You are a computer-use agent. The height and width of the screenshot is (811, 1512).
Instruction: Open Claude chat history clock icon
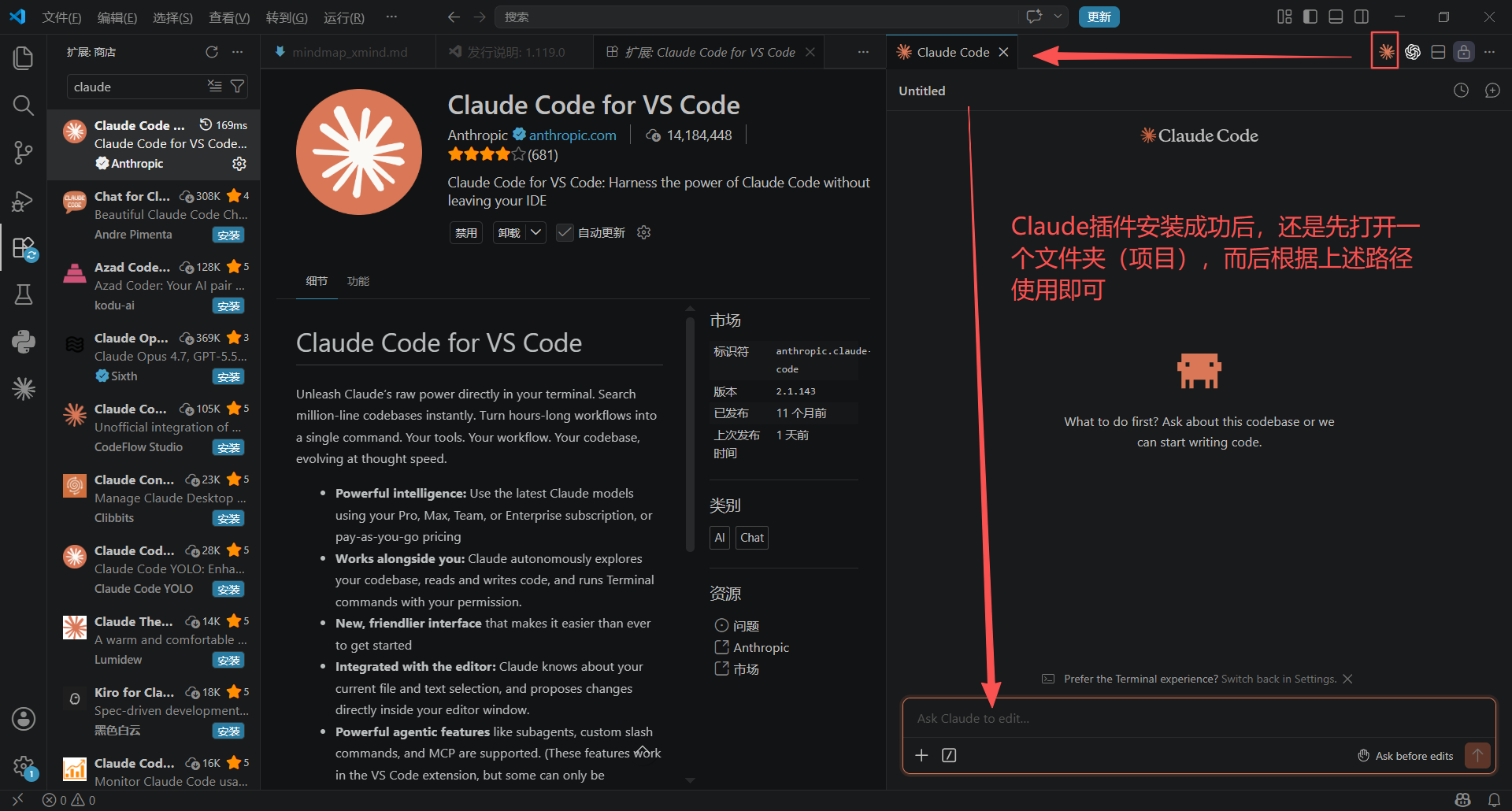(1461, 91)
